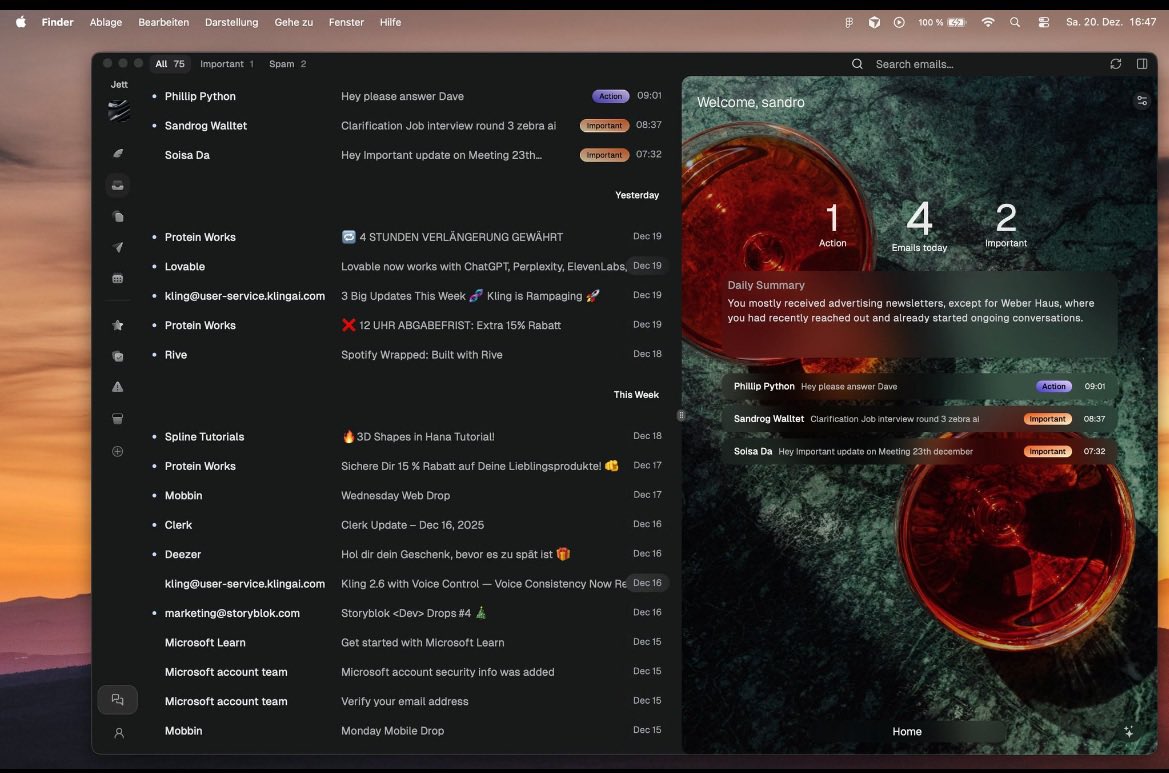Open Soisa Da card in welcome panel

point(919,451)
